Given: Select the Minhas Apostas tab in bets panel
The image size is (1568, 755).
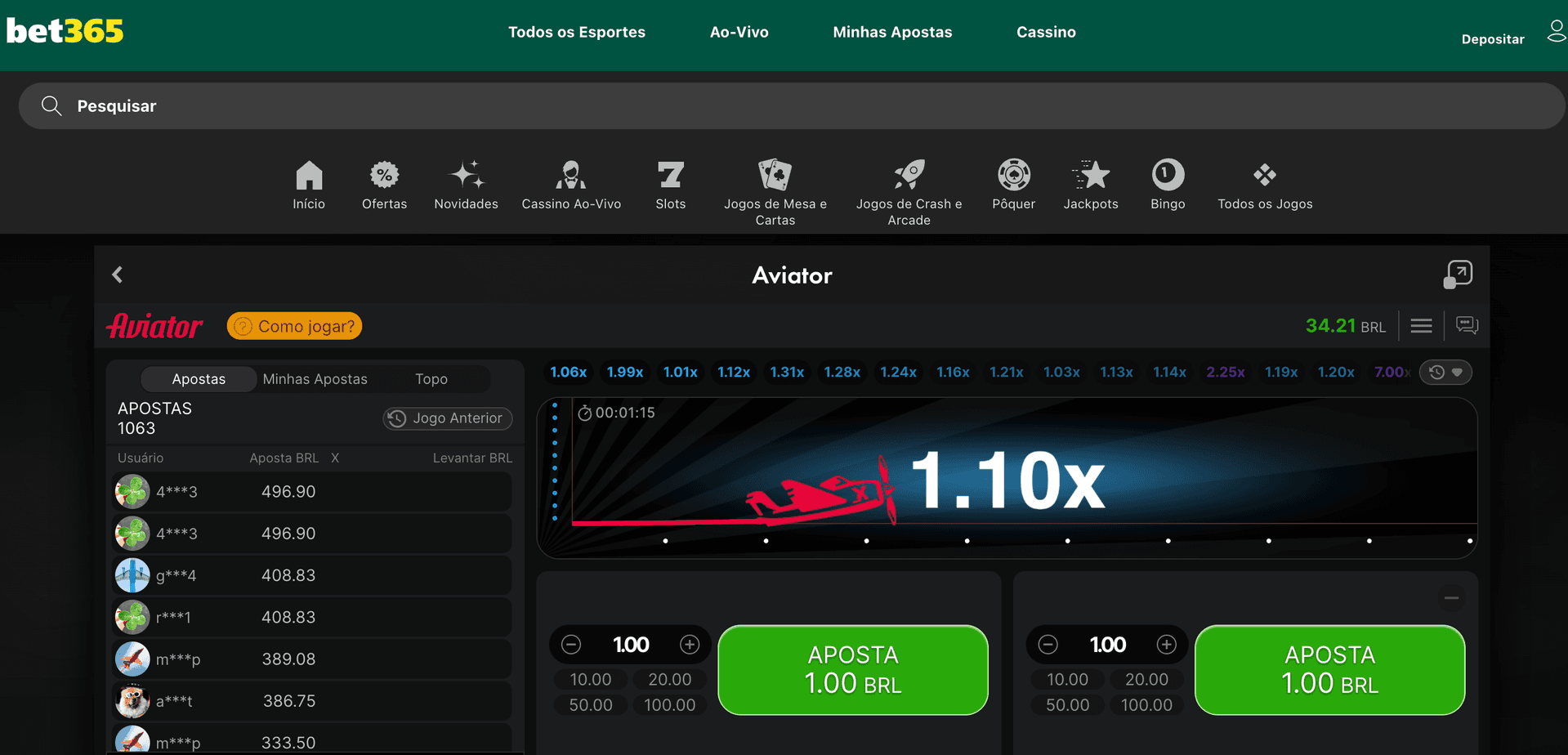Looking at the screenshot, I should coord(315,379).
